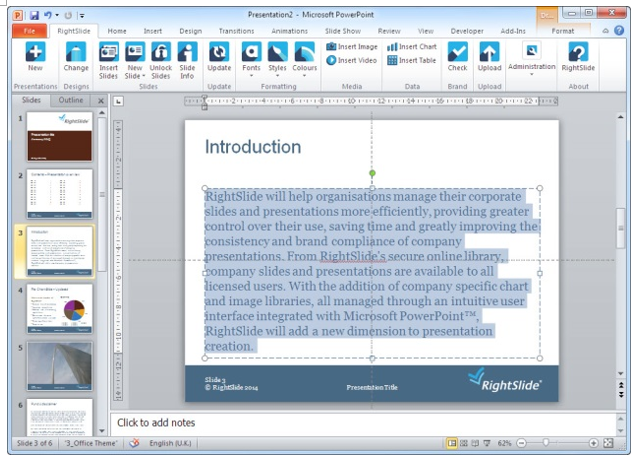Open the Review ribbon tab

tap(389, 31)
